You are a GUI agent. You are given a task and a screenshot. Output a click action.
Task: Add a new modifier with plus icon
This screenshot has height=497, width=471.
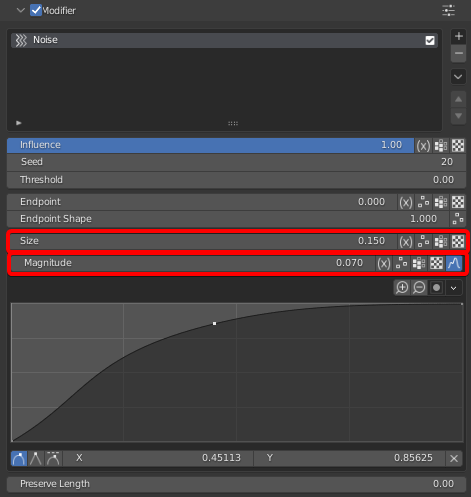pyautogui.click(x=458, y=36)
